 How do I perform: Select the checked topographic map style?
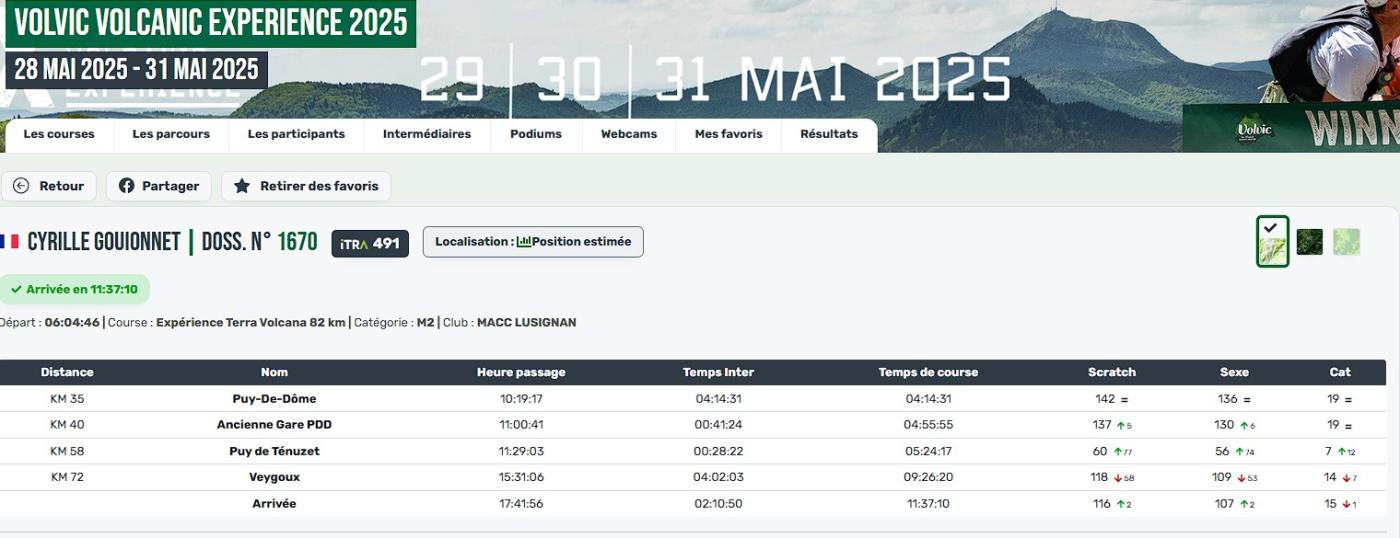1272,242
